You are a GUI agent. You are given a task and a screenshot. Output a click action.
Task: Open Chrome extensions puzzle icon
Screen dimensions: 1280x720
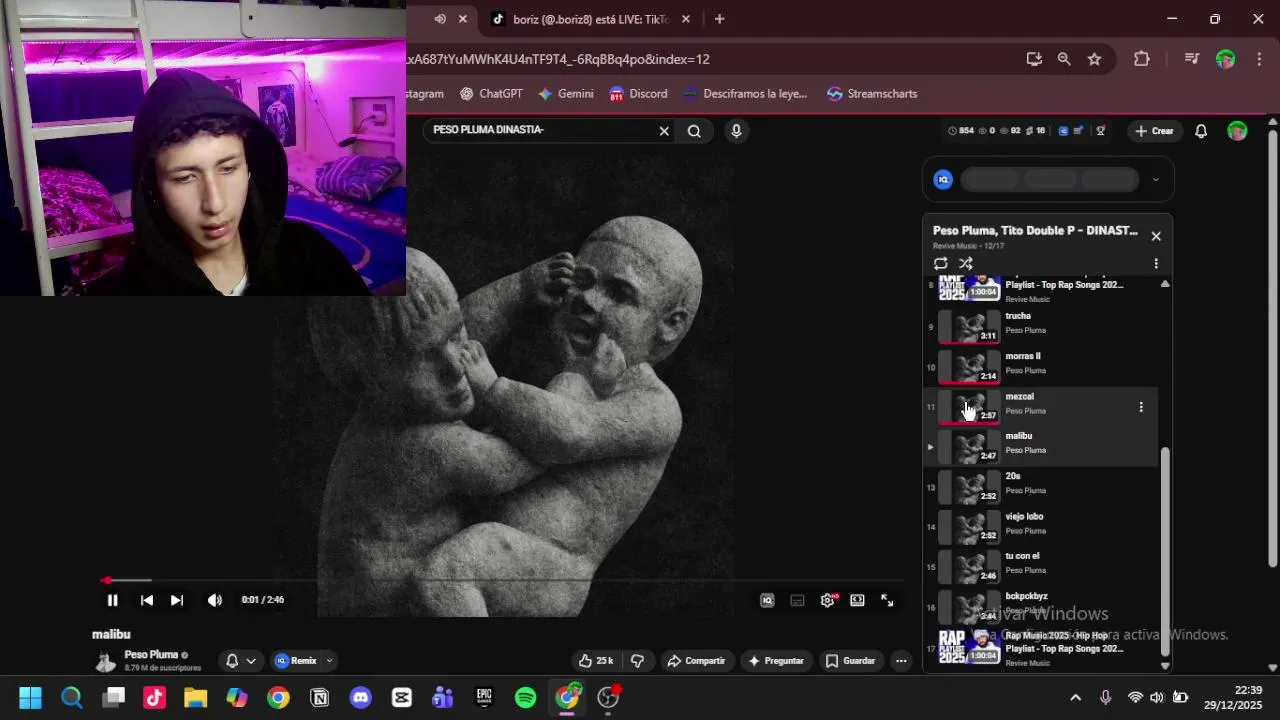(x=1141, y=59)
